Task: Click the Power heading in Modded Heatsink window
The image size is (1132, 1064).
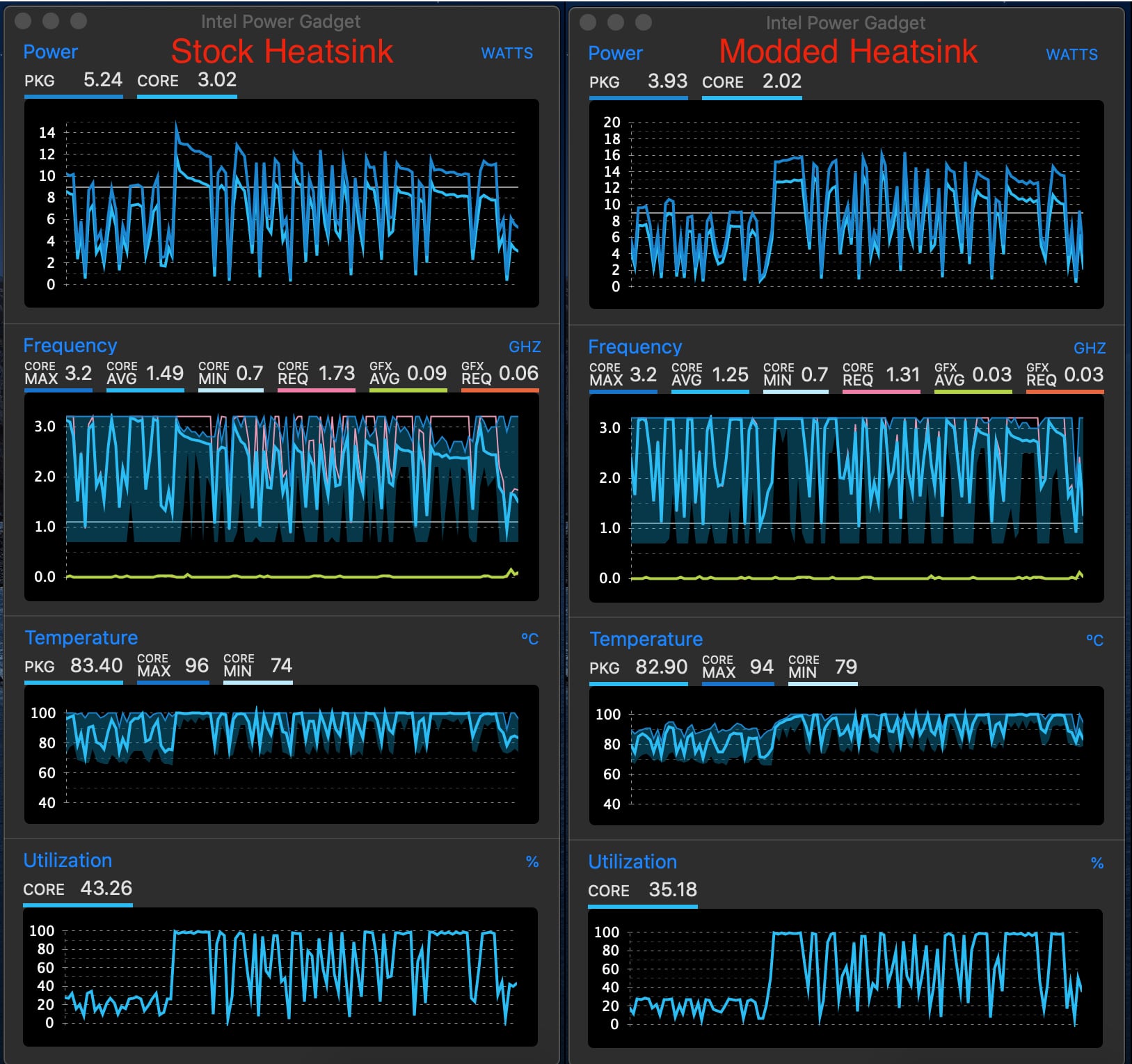Action: click(616, 54)
